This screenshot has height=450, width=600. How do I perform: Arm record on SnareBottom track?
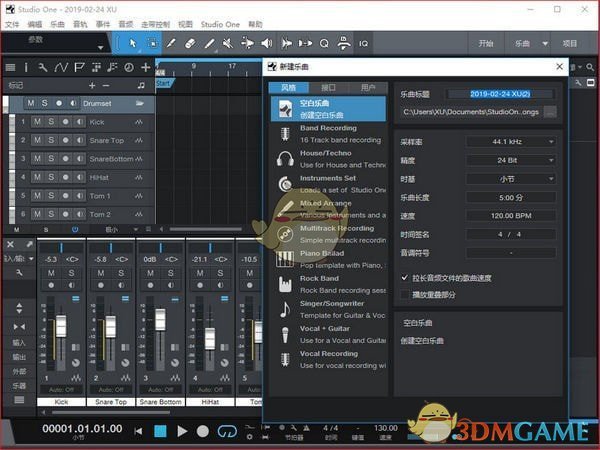pyautogui.click(x=65, y=158)
